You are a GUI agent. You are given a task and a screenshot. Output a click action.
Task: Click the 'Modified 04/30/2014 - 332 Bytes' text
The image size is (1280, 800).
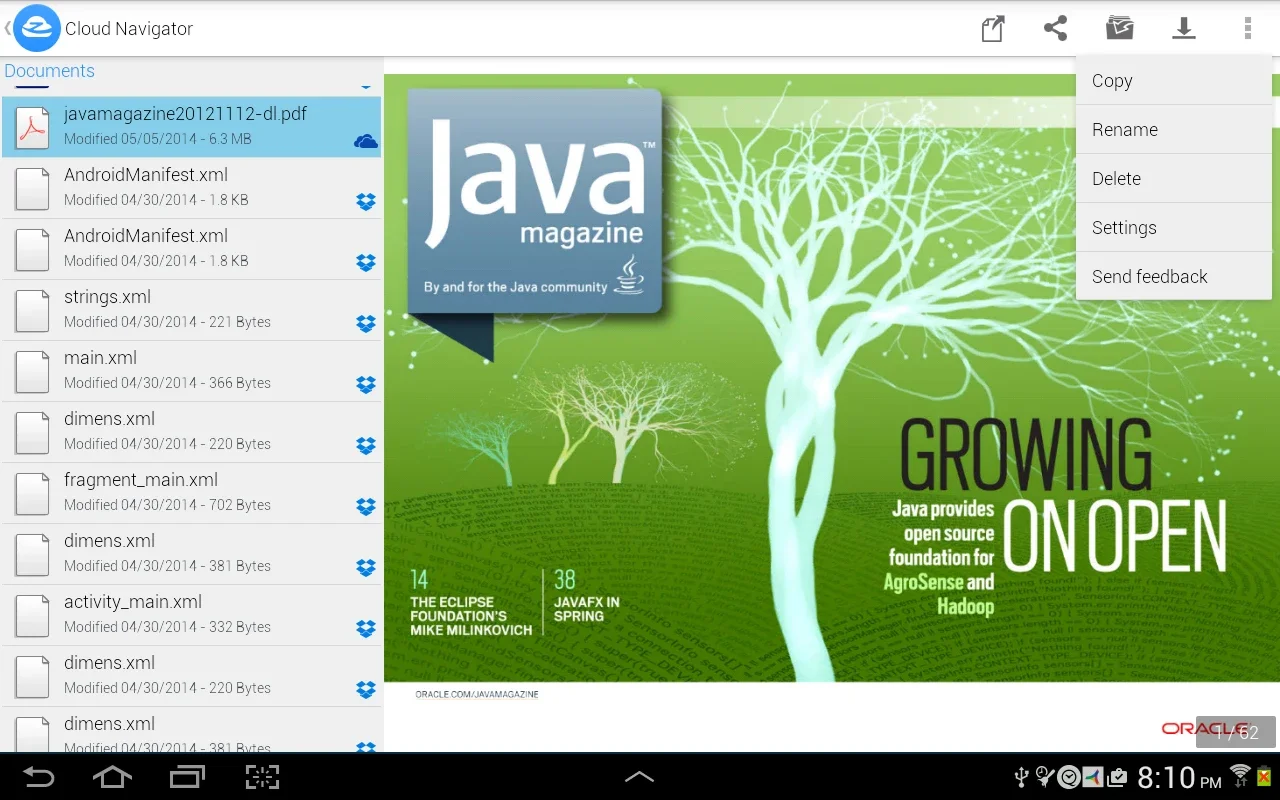point(167,627)
